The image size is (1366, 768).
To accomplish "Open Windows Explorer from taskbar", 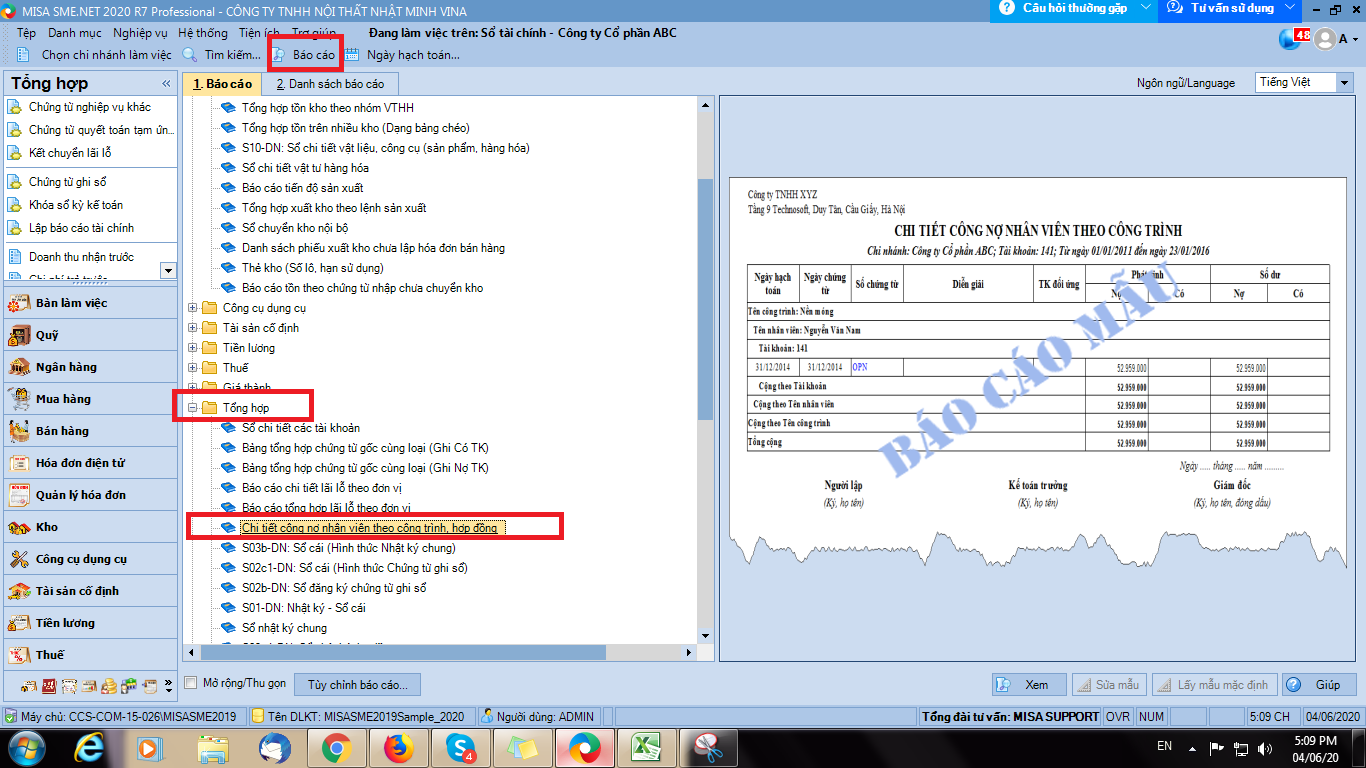I will pyautogui.click(x=212, y=747).
